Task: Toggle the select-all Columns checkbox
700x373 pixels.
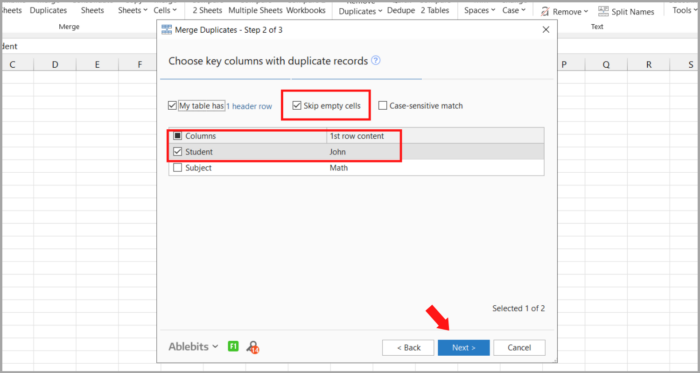Action: click(x=178, y=136)
